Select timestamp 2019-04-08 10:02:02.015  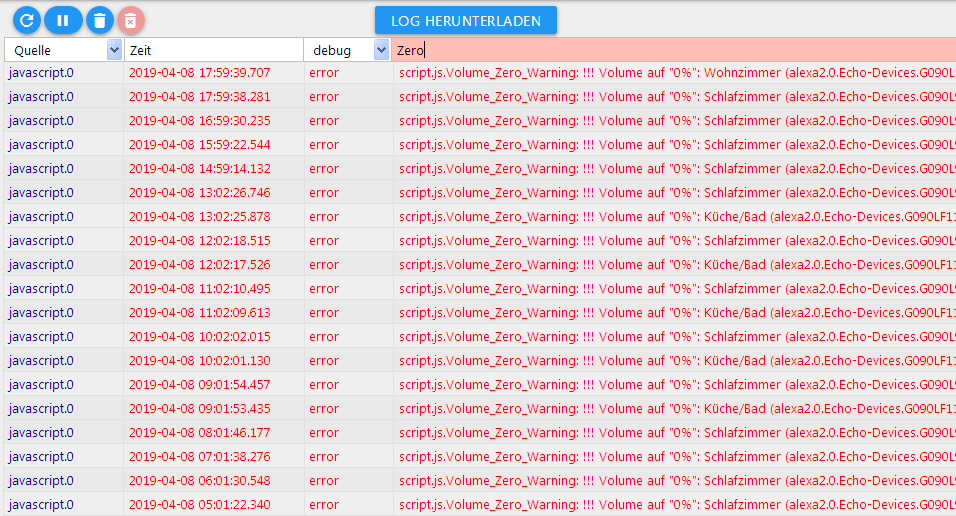pos(199,337)
